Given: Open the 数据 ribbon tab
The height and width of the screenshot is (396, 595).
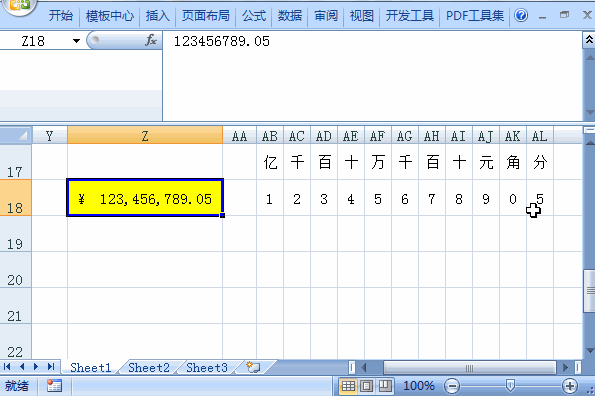Looking at the screenshot, I should 290,16.
